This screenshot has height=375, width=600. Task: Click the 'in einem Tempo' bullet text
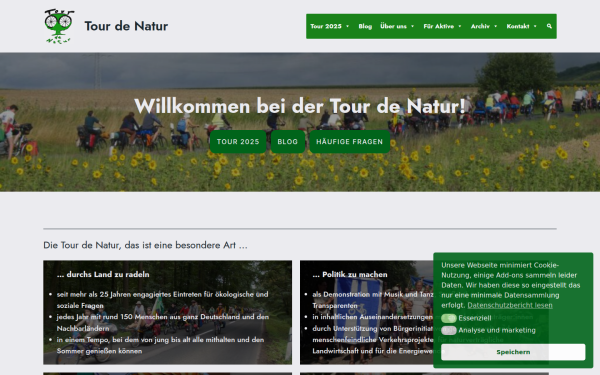pyautogui.click(x=160, y=345)
